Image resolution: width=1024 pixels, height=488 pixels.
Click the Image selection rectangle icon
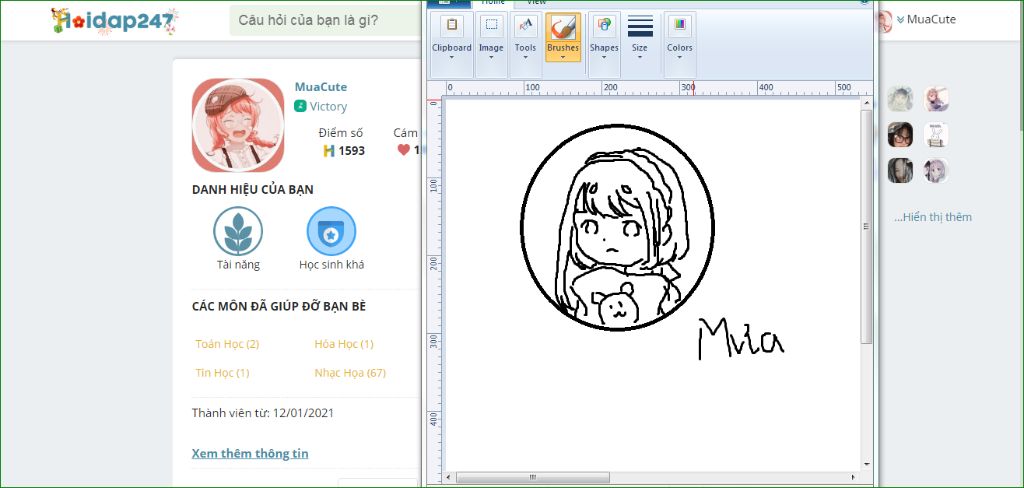pyautogui.click(x=491, y=26)
